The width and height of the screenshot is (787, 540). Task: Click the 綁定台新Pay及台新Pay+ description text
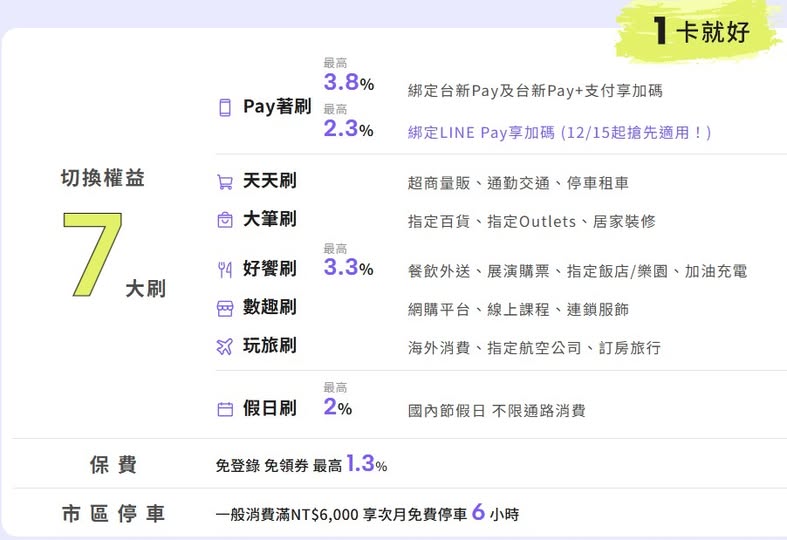535,91
